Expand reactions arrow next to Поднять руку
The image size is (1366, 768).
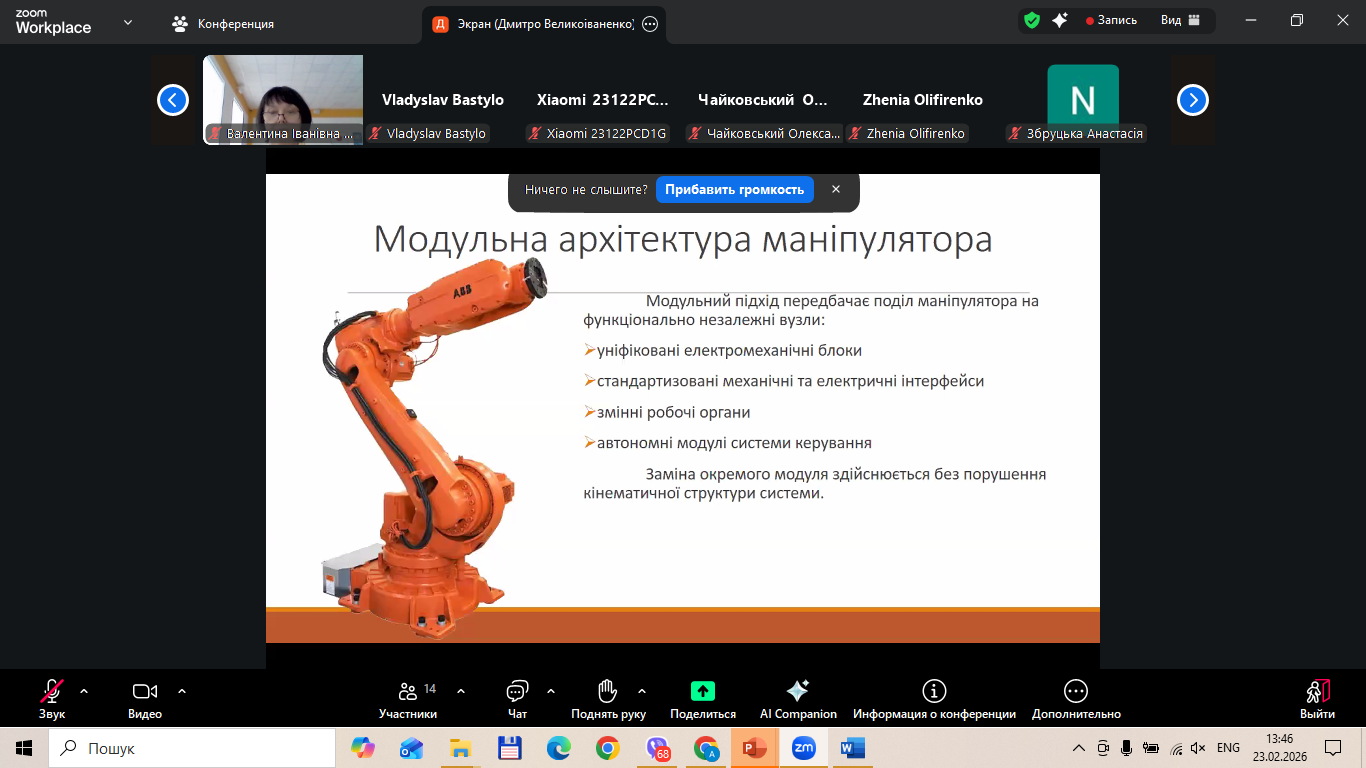pos(642,691)
